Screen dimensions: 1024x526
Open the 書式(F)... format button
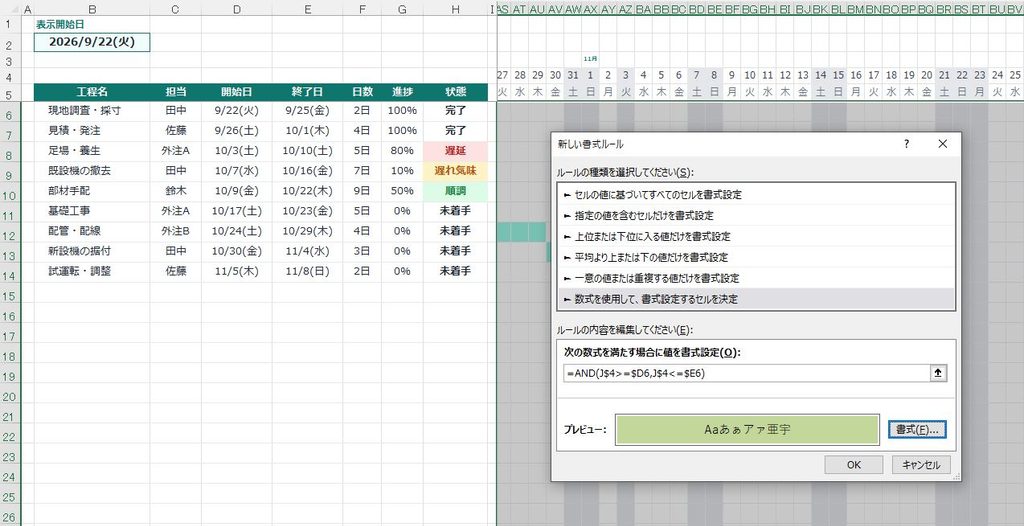pos(917,430)
